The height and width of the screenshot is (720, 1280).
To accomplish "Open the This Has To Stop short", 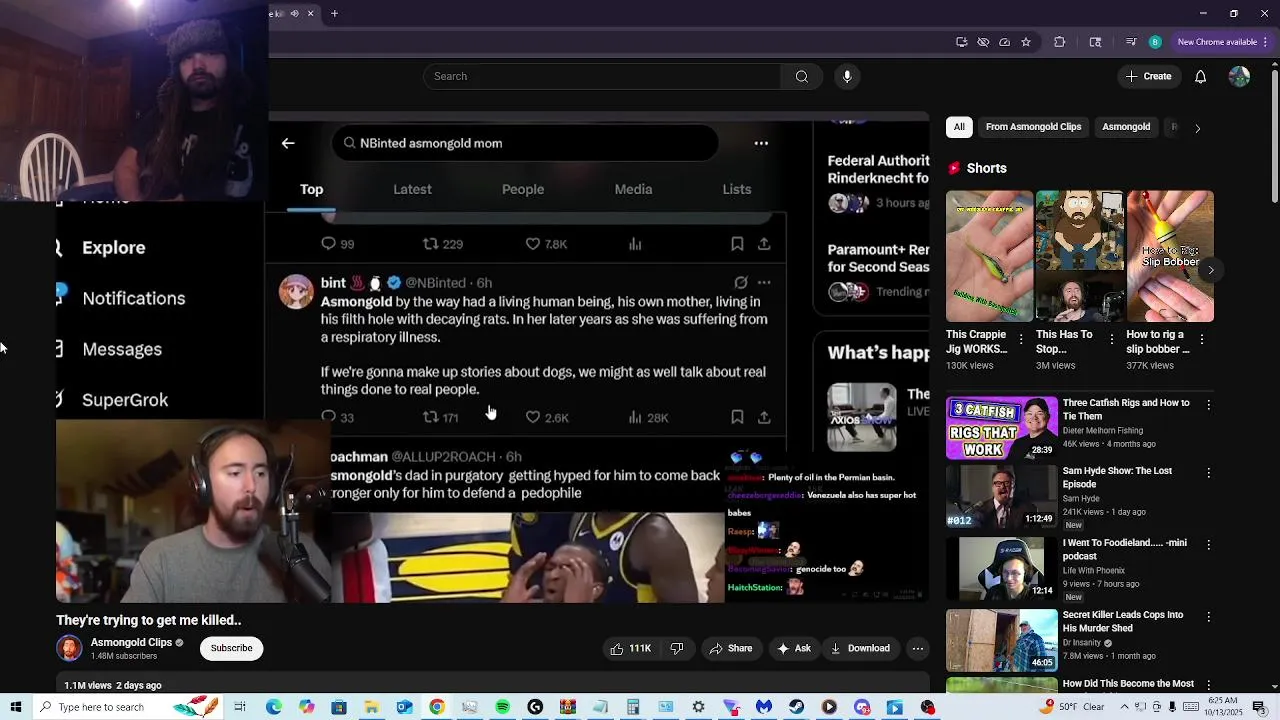I will coord(1080,256).
